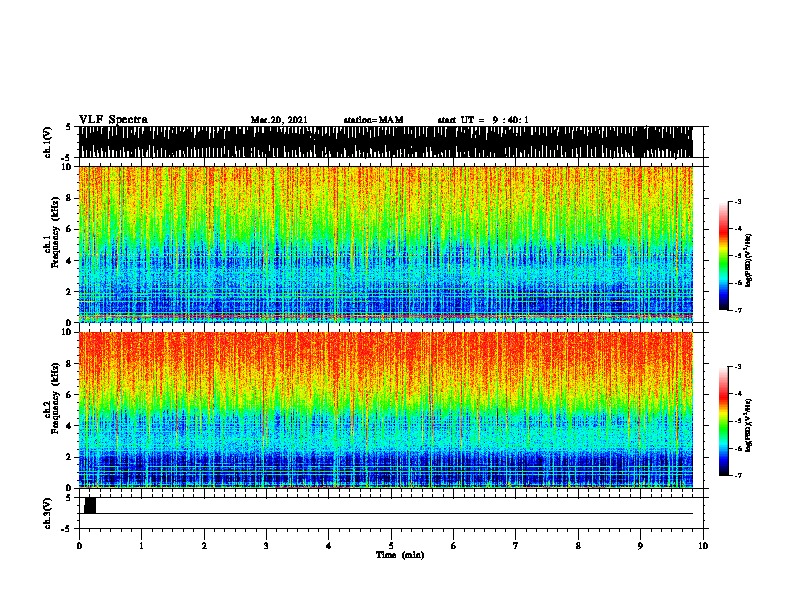Click the ch.1 color scale bar
792x612 pixels.
coord(724,256)
